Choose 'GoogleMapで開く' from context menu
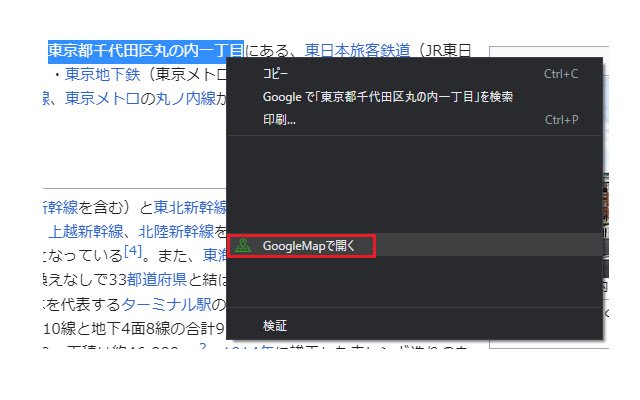This screenshot has width=640, height=400. [415, 245]
